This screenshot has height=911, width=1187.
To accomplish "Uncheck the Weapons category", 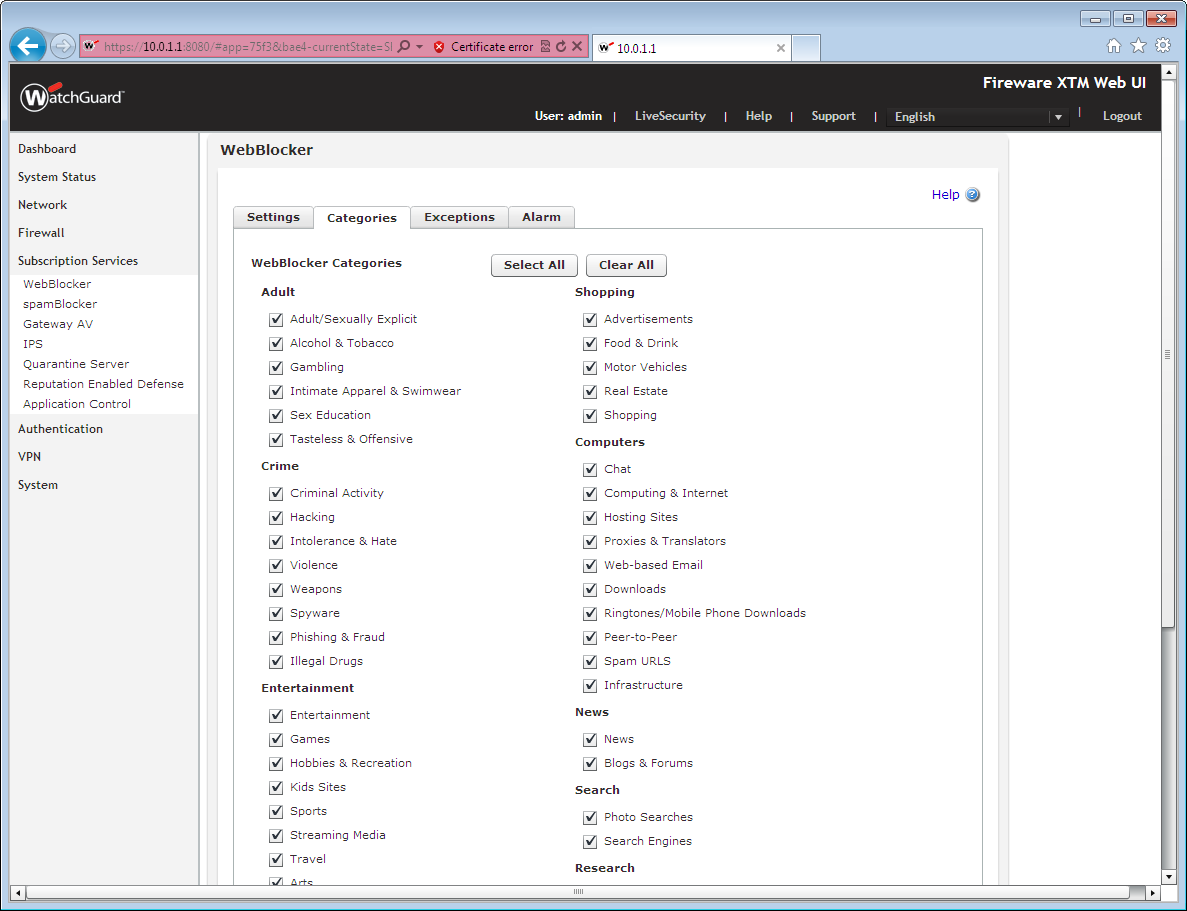I will tap(276, 589).
